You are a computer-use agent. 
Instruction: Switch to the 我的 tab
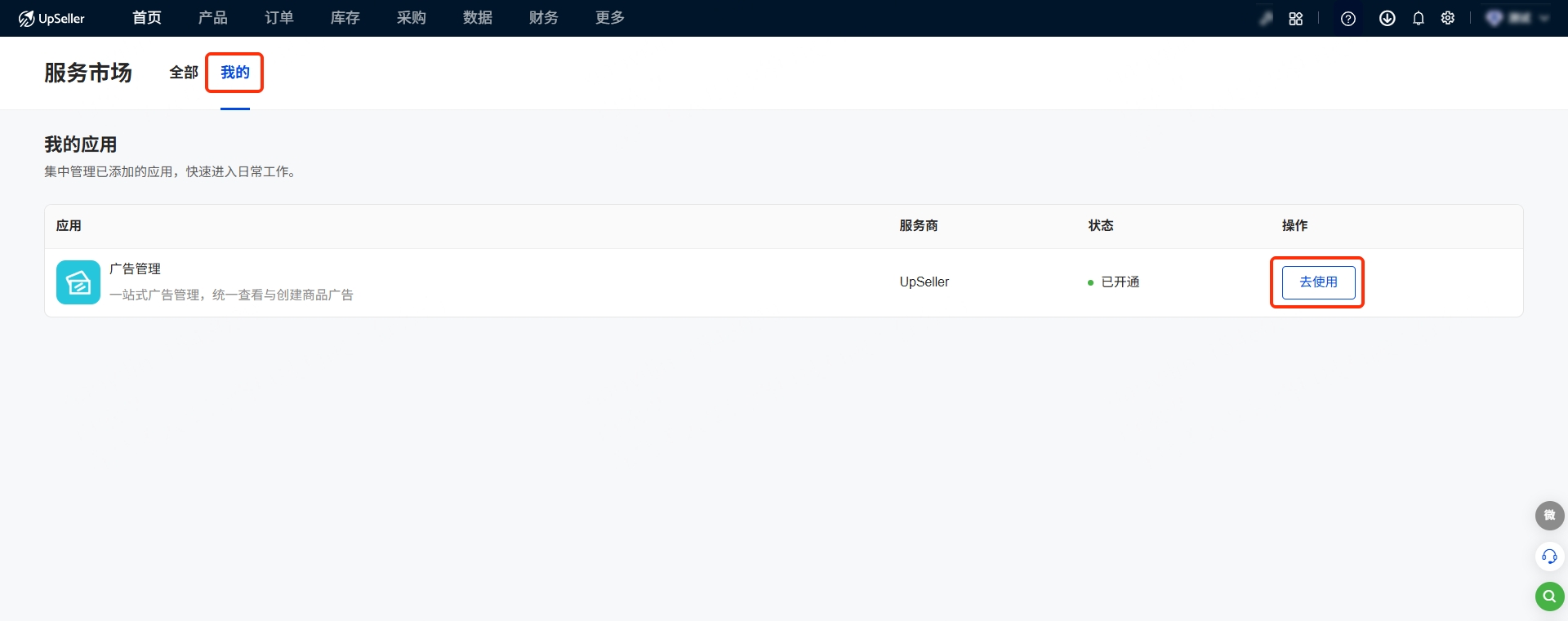pos(235,73)
